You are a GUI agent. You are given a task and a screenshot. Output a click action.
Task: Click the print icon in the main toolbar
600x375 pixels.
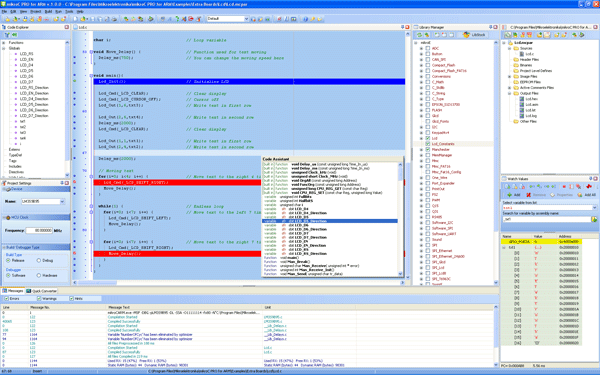coord(114,19)
